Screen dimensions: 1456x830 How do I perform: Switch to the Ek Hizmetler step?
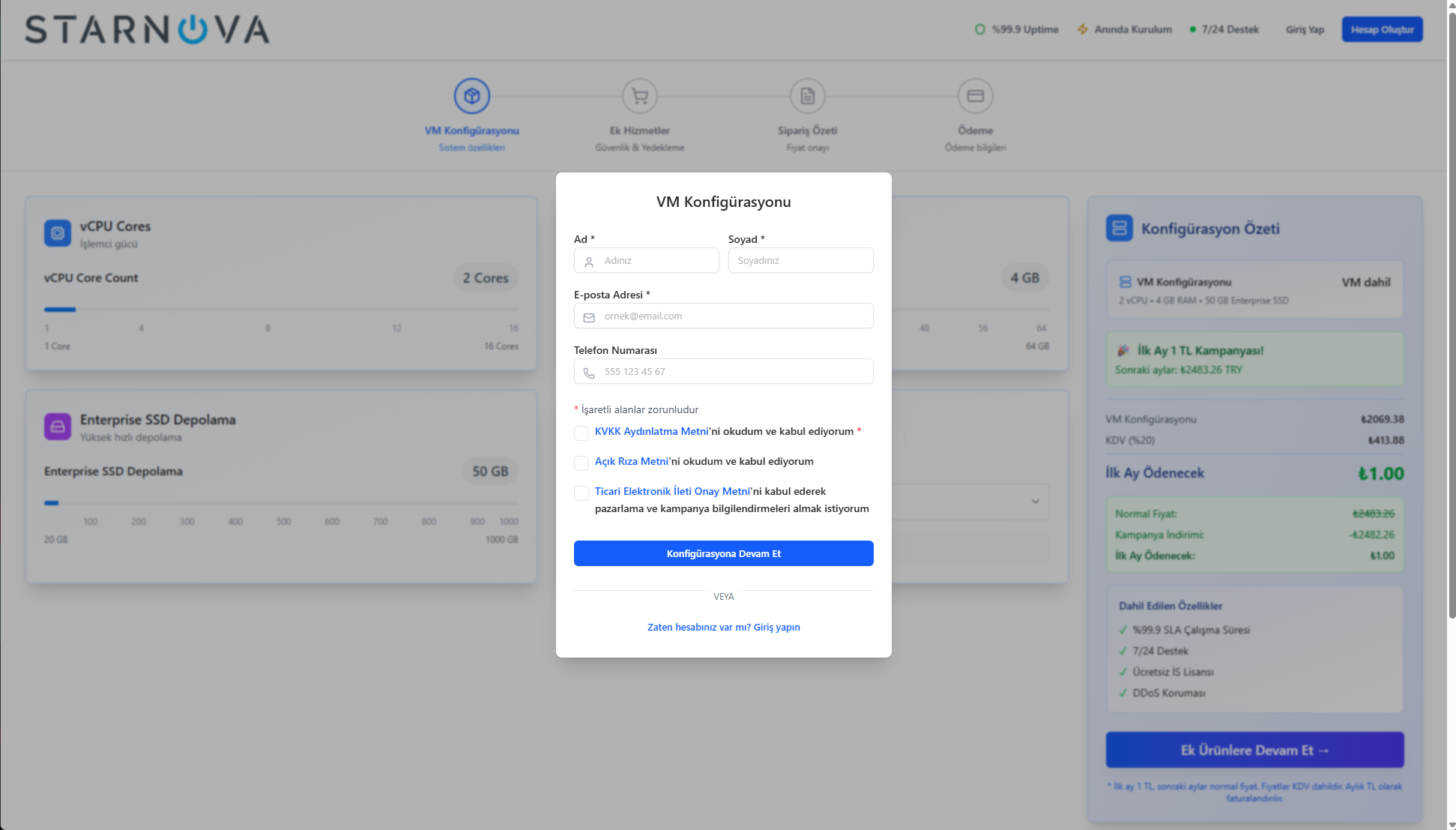click(638, 130)
